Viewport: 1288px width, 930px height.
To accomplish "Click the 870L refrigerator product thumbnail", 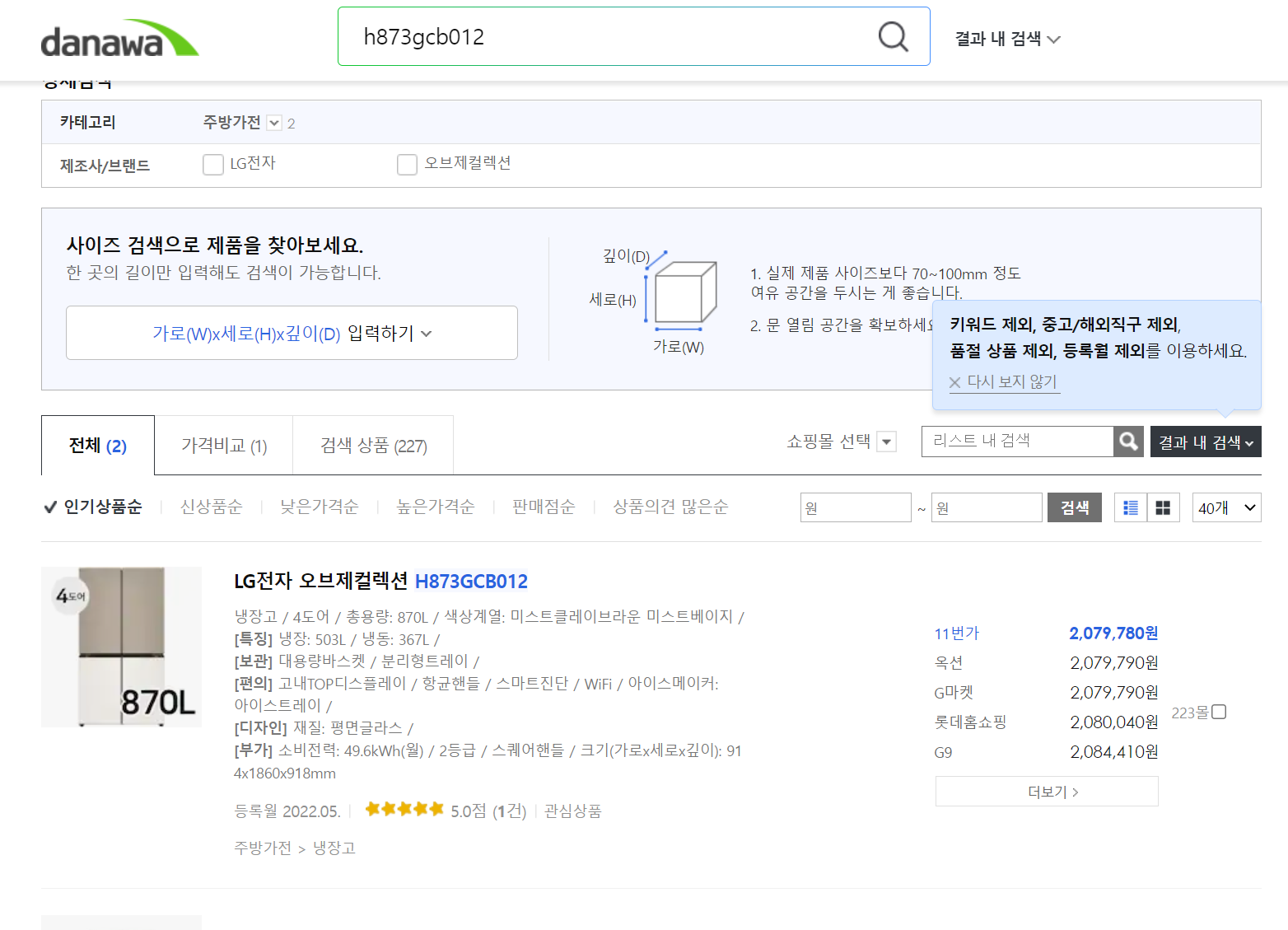I will [x=121, y=647].
